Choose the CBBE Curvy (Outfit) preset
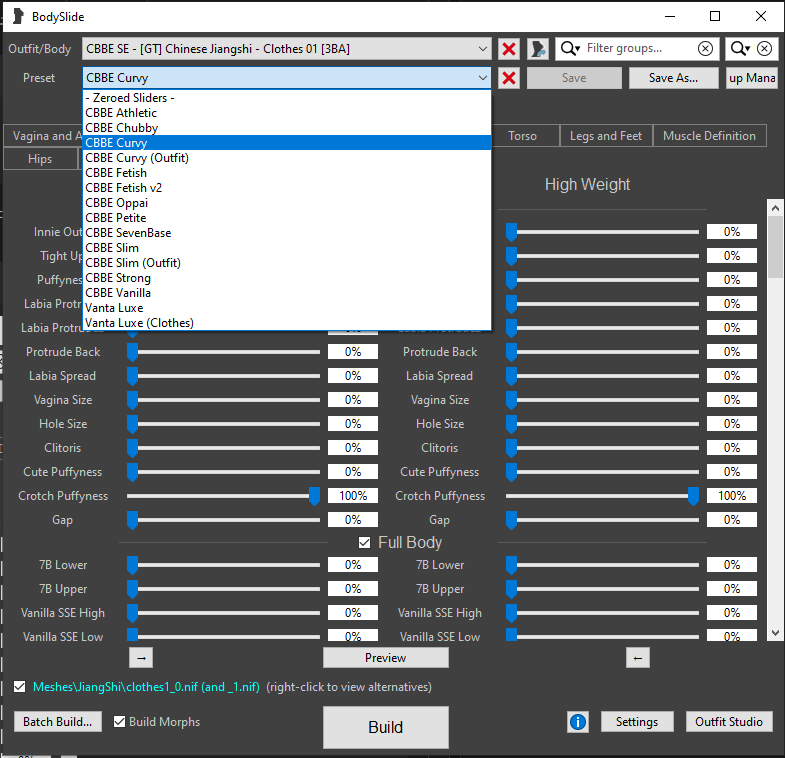The image size is (785, 758). pos(287,158)
